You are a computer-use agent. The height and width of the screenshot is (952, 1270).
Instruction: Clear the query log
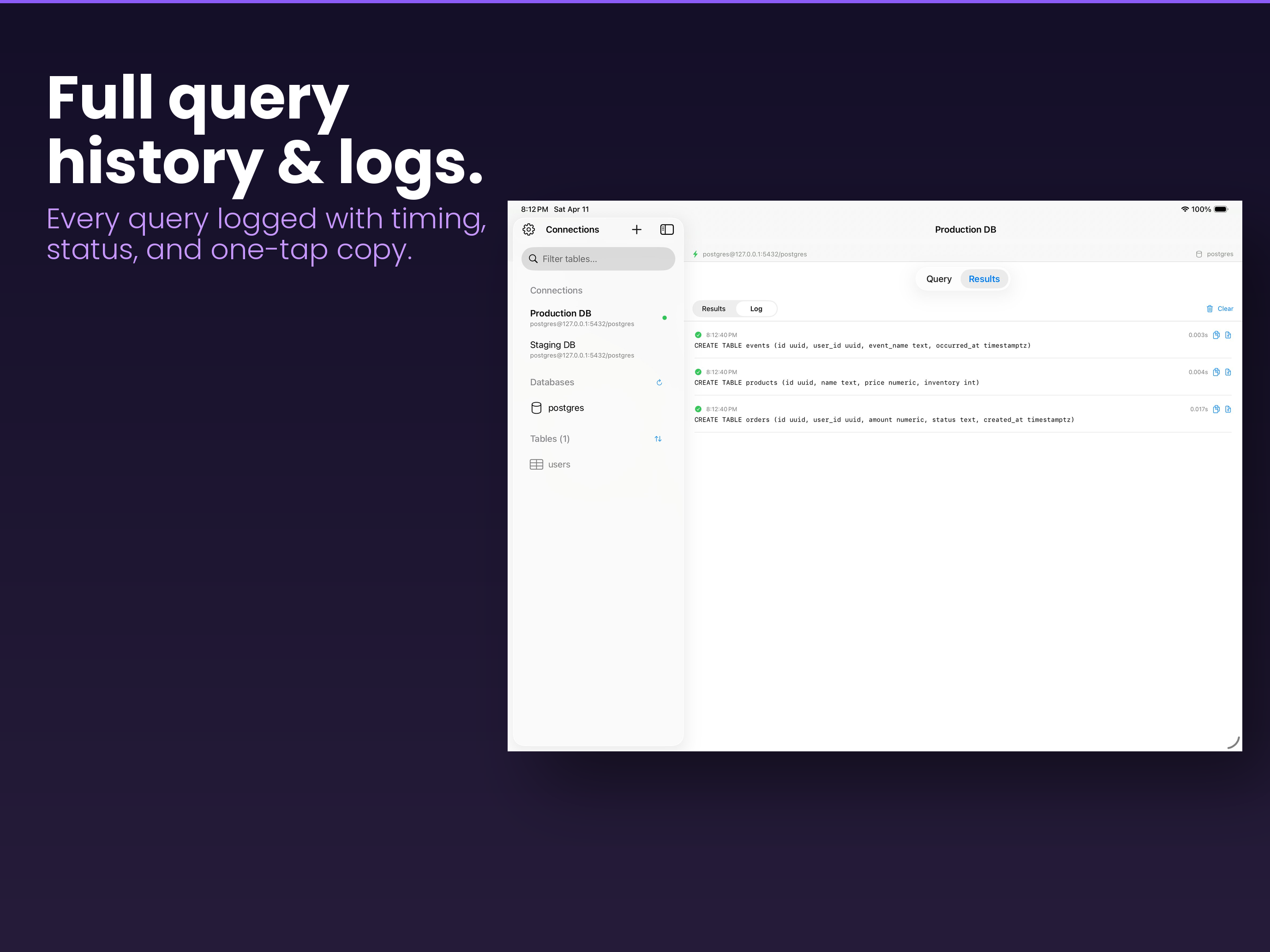[x=1225, y=309]
